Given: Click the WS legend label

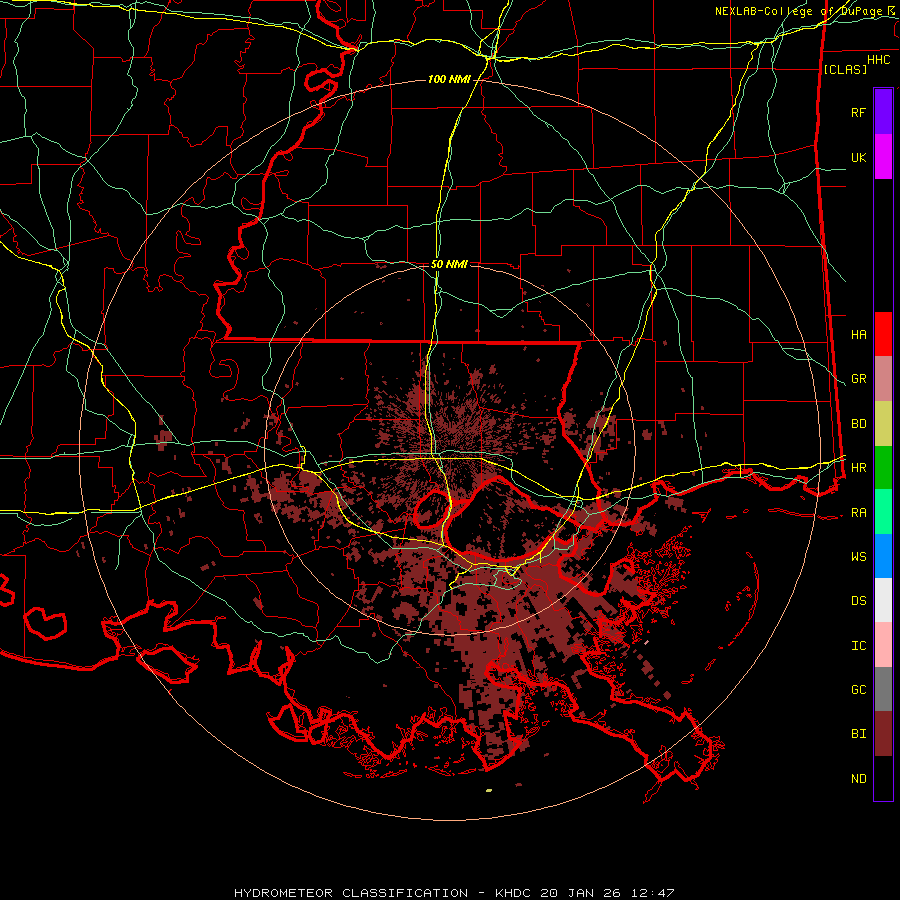Looking at the screenshot, I should [859, 557].
